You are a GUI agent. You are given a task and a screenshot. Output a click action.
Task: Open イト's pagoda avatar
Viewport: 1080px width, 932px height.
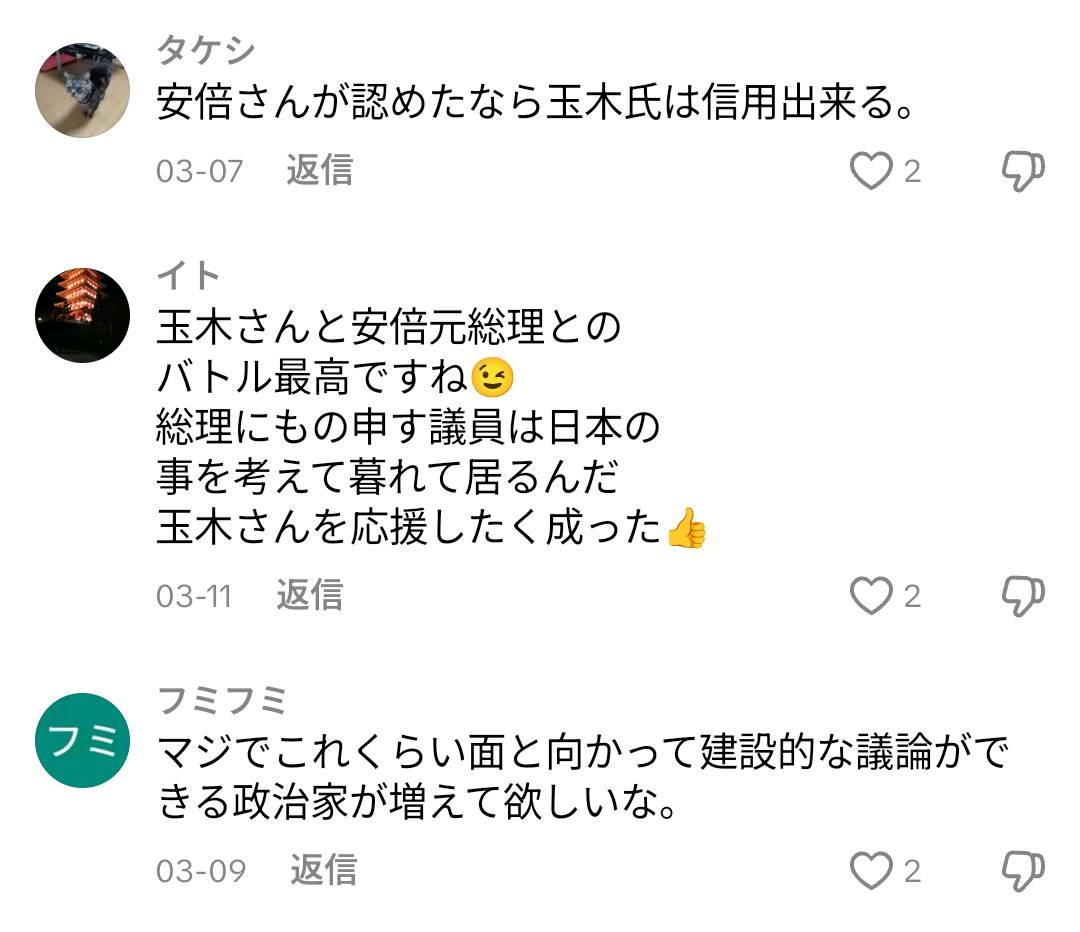[82, 316]
